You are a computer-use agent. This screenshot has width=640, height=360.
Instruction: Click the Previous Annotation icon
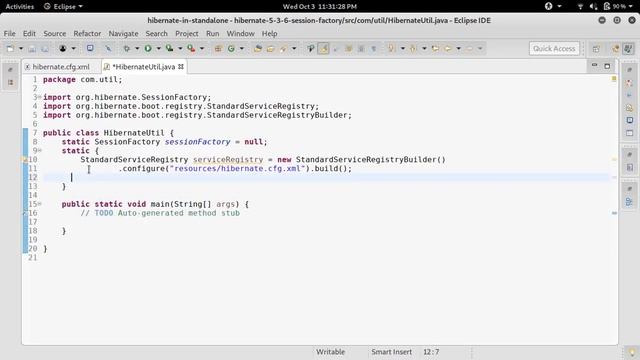click(x=413, y=49)
